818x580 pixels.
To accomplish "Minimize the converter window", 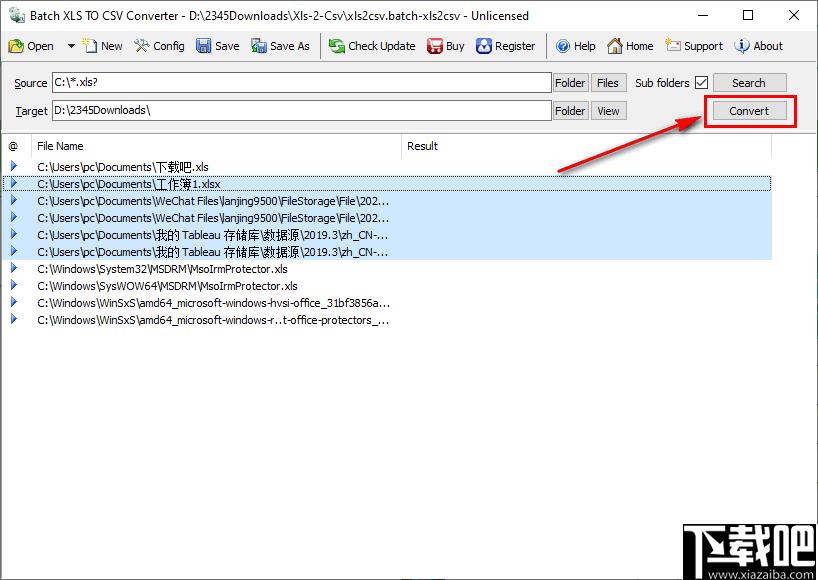I will (x=703, y=15).
